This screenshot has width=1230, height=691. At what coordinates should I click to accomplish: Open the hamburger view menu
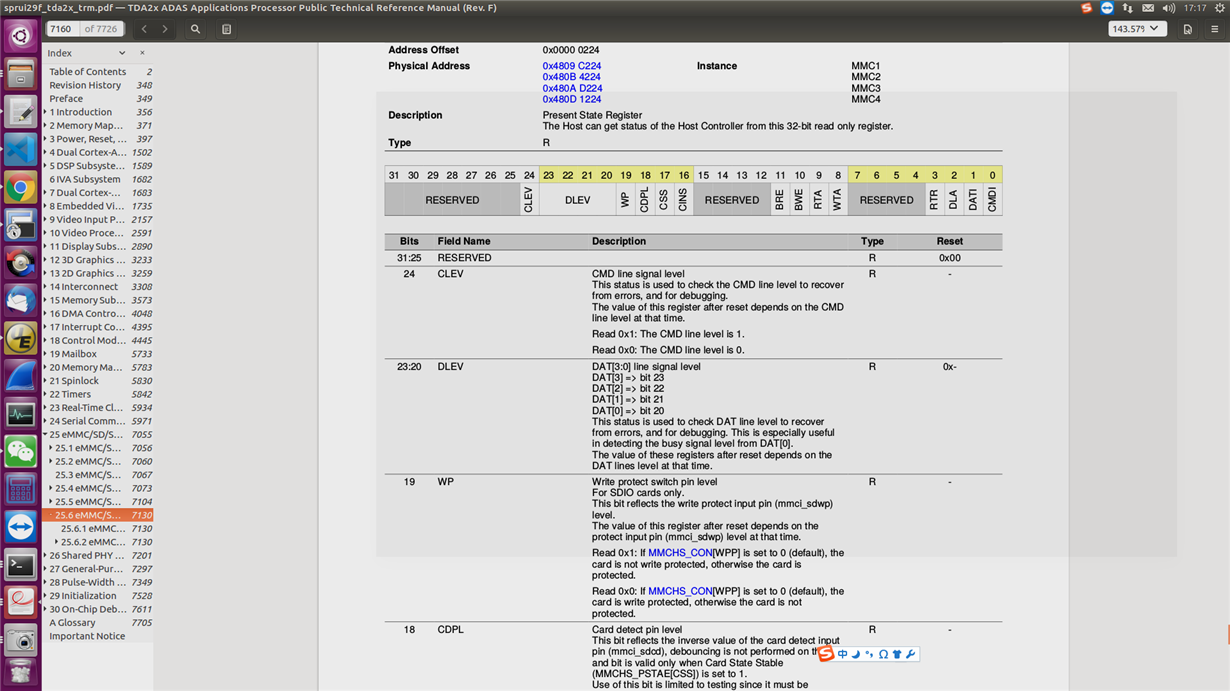click(1214, 29)
